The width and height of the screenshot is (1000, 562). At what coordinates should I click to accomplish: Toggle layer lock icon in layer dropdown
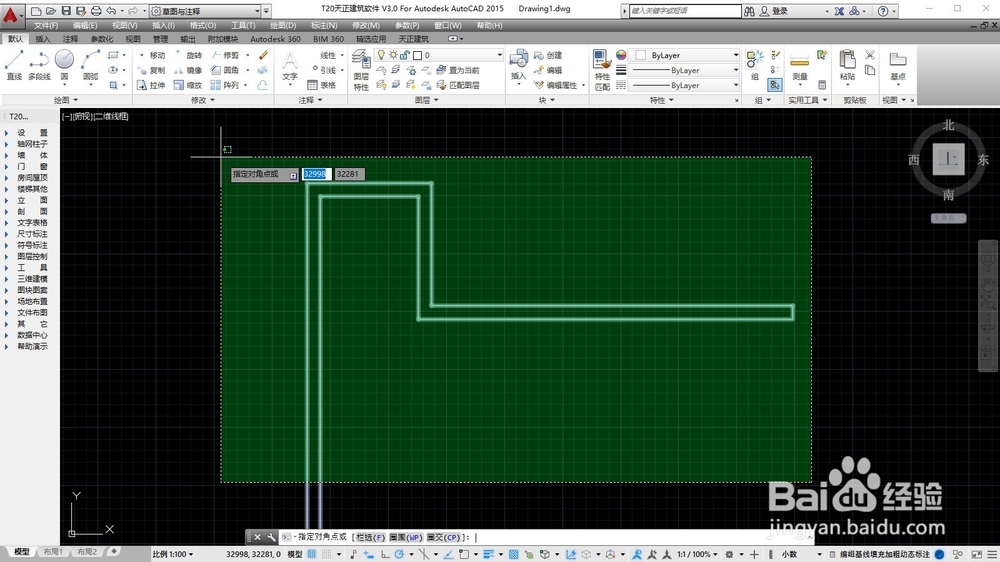pyautogui.click(x=404, y=55)
